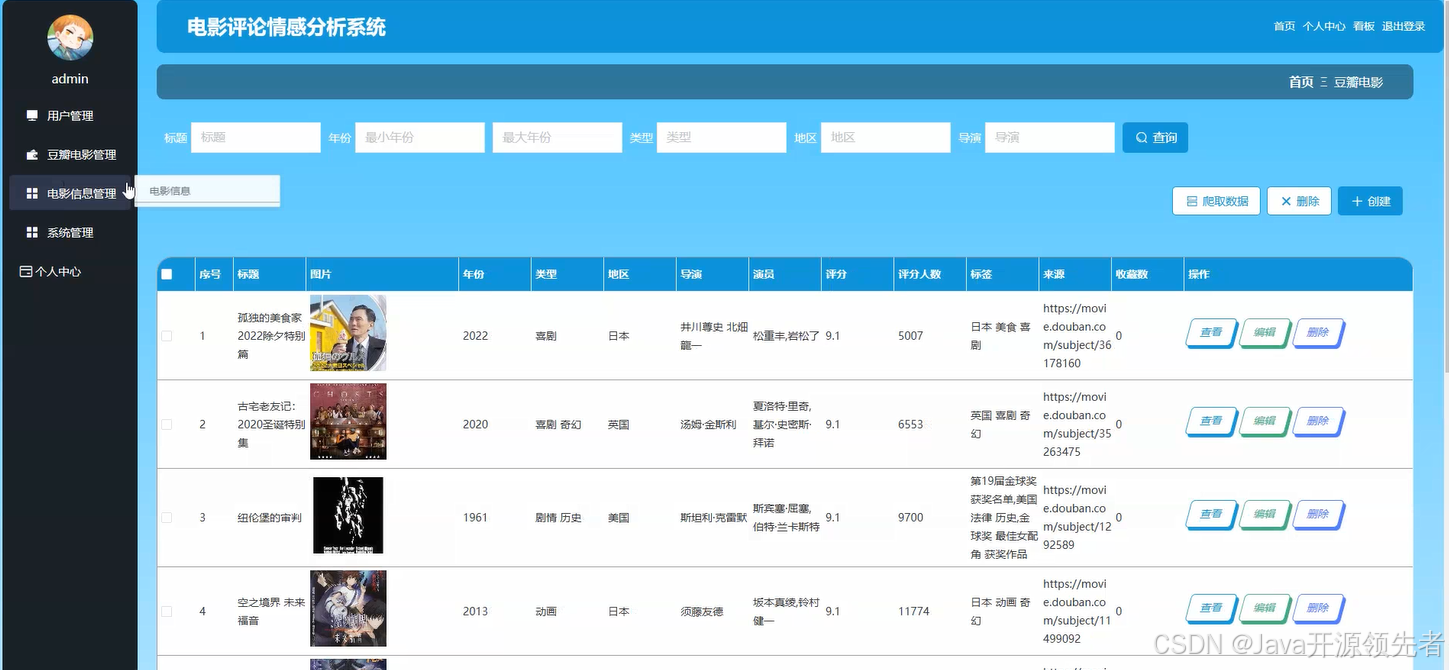Click 编辑 button for 孤独的美食家 row
1449x670 pixels.
tap(1264, 333)
